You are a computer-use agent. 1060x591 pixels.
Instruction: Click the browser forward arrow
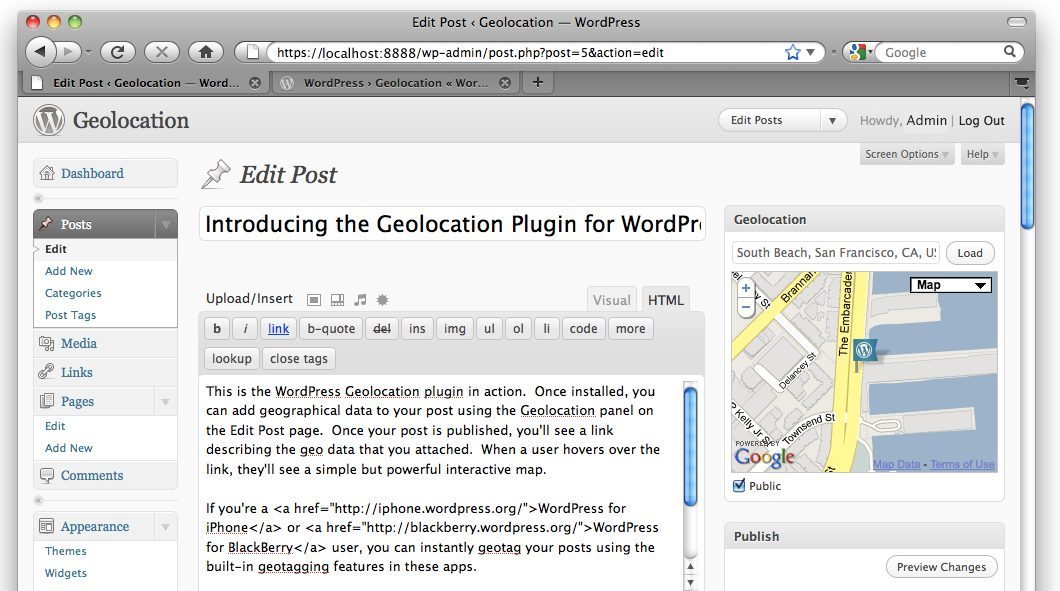pos(68,51)
